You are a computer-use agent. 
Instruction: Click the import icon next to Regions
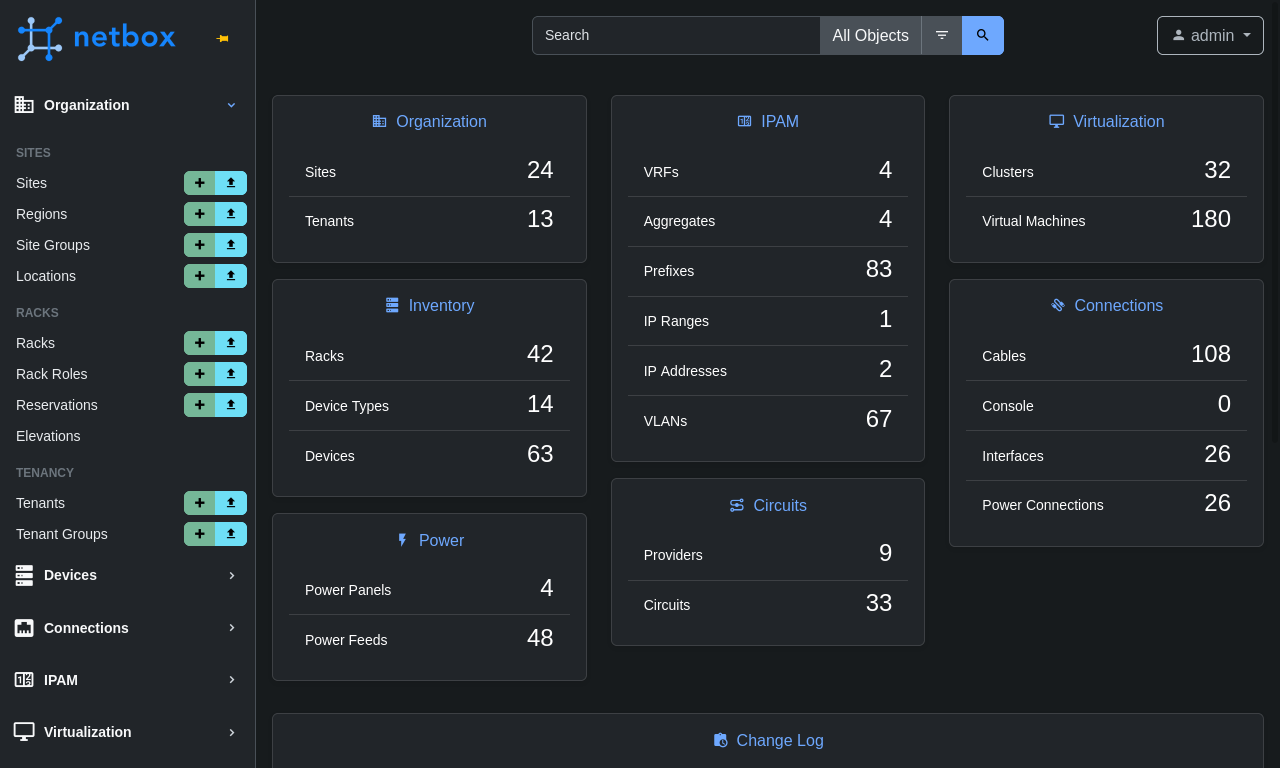pyautogui.click(x=231, y=214)
